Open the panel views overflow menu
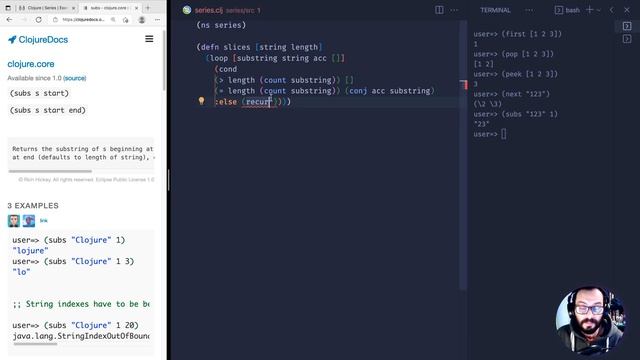Viewport: 640px width, 360px height. tap(529, 10)
